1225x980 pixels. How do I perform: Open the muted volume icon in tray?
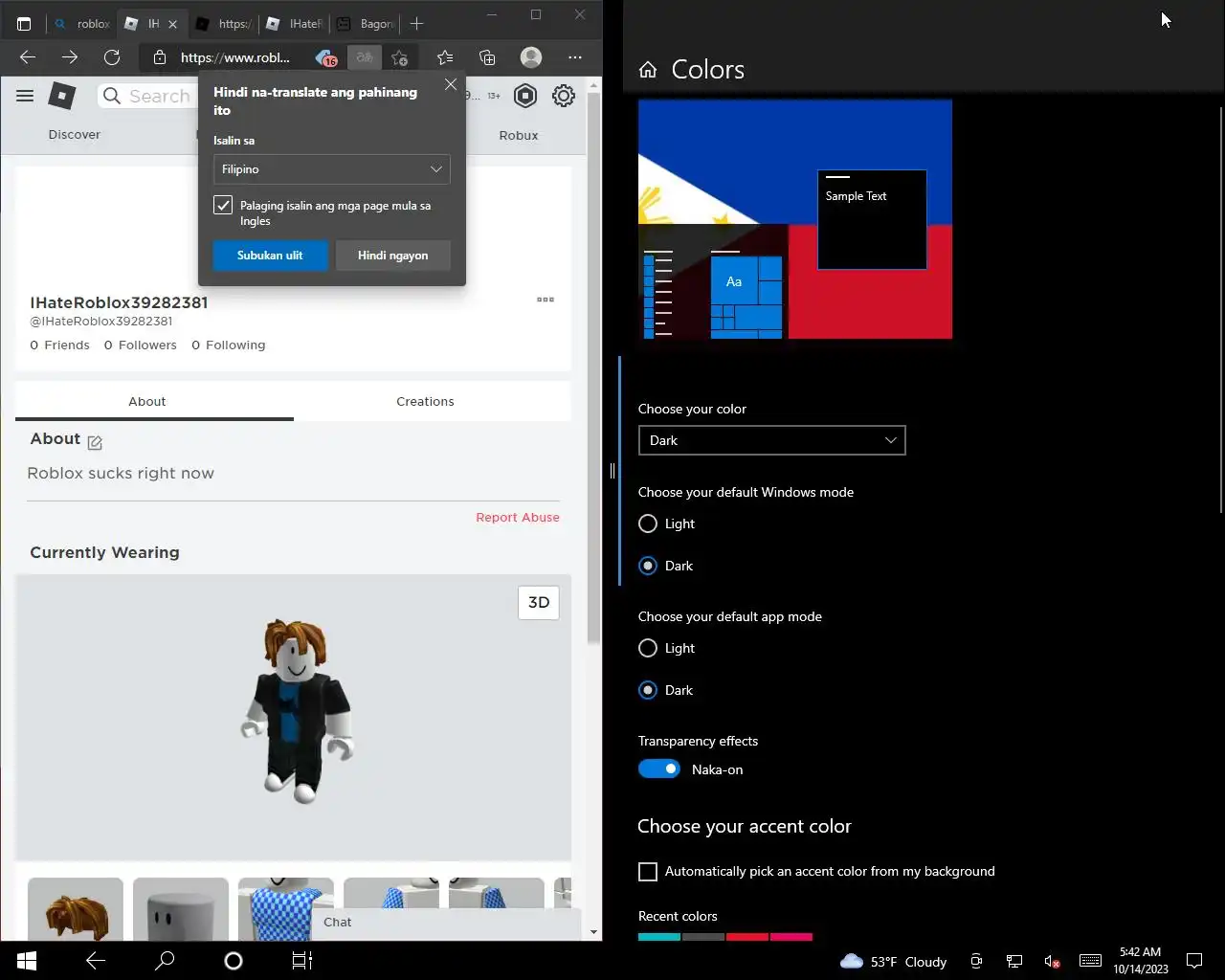click(x=1052, y=961)
